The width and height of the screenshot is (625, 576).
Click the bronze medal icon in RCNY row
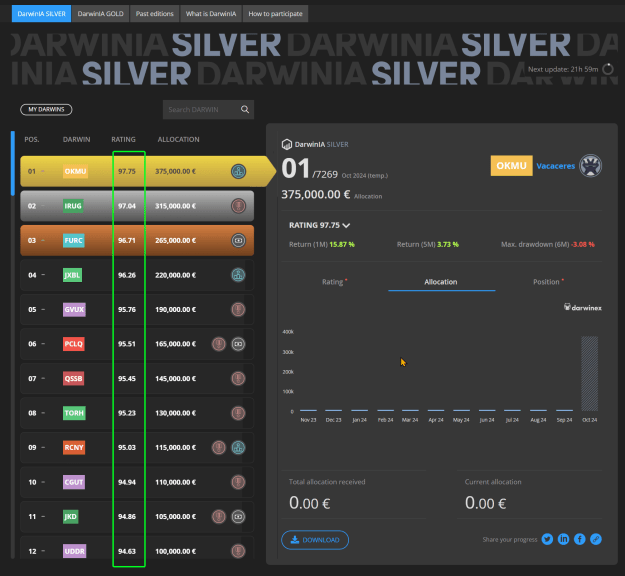[x=219, y=448]
